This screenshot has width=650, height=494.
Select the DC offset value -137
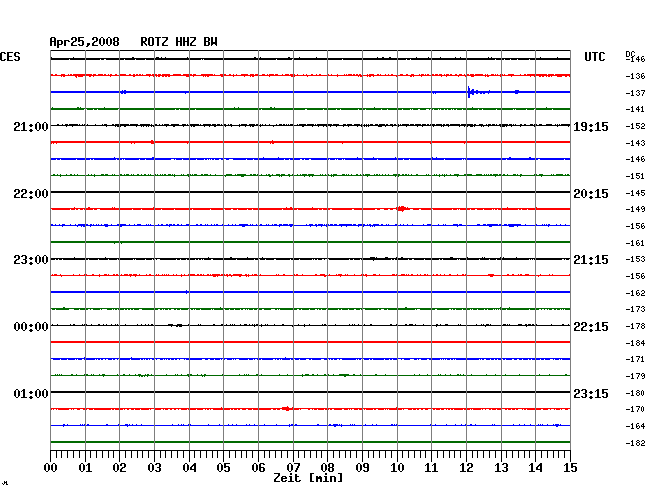point(635,93)
